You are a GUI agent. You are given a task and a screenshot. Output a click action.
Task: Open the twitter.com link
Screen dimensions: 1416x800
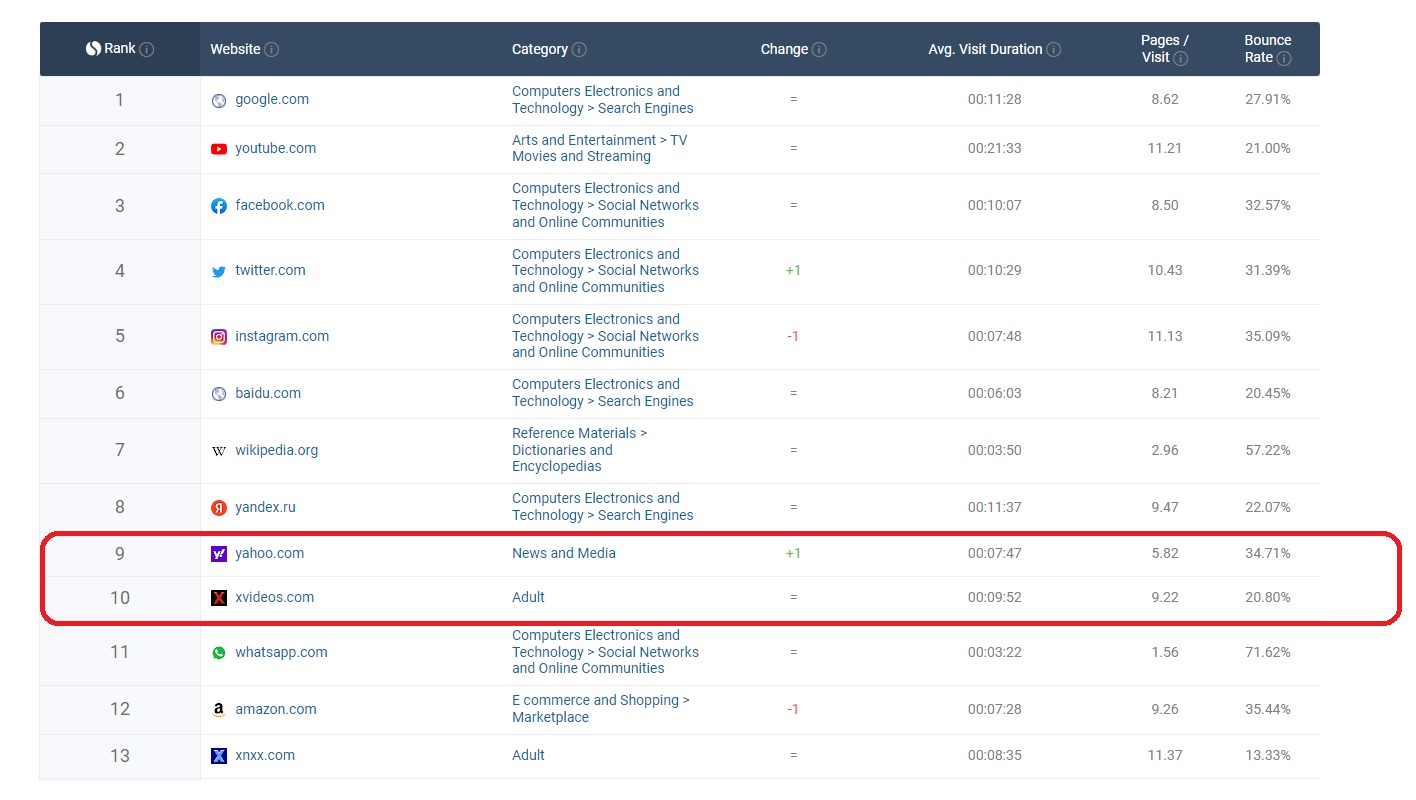[270, 271]
